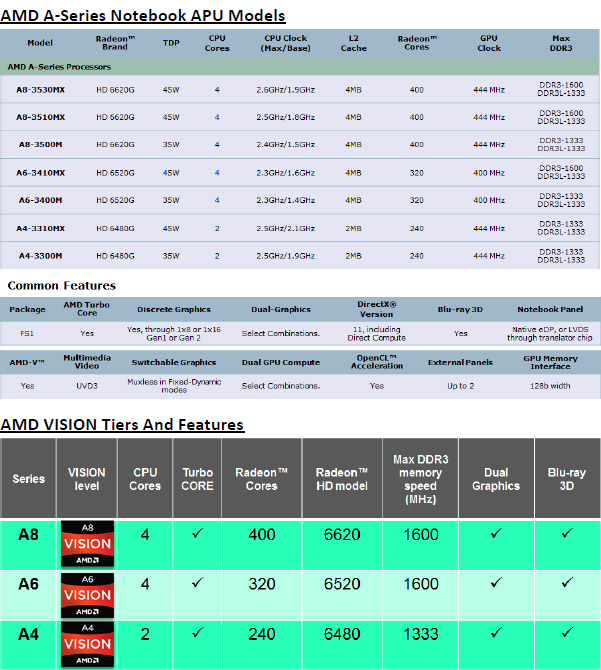Click the Dual Graphics checkmark in A4 row
Image resolution: width=601 pixels, height=670 pixels.
pos(496,632)
